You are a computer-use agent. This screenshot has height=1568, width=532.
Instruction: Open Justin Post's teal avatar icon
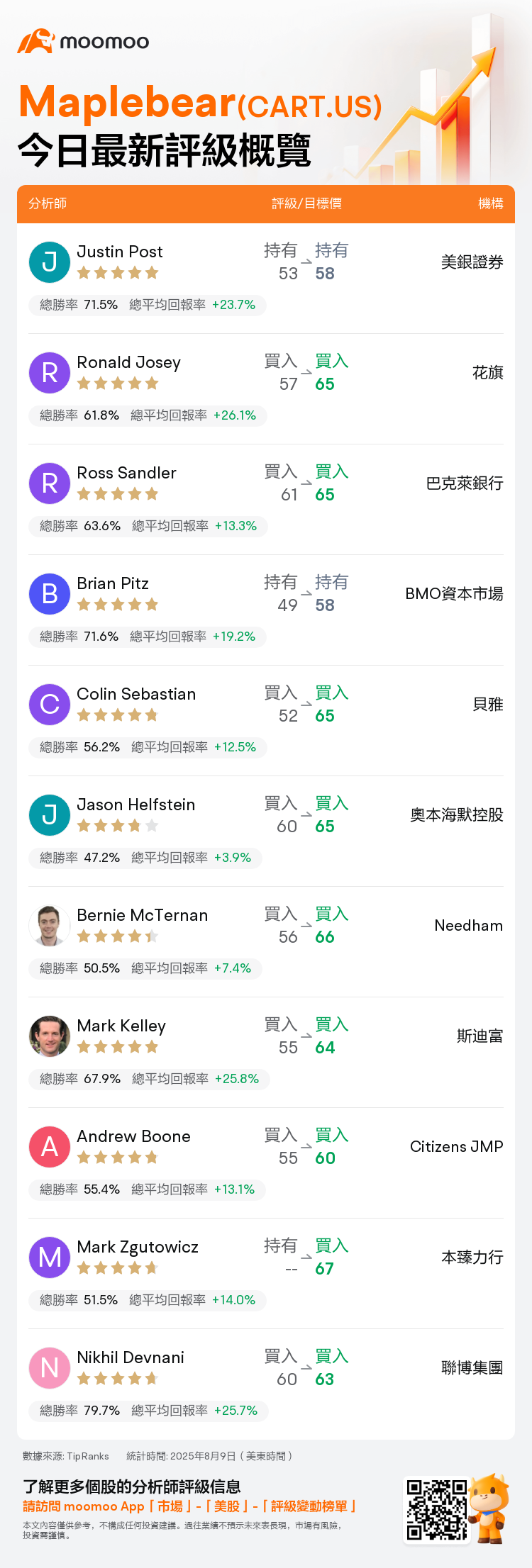coord(50,262)
